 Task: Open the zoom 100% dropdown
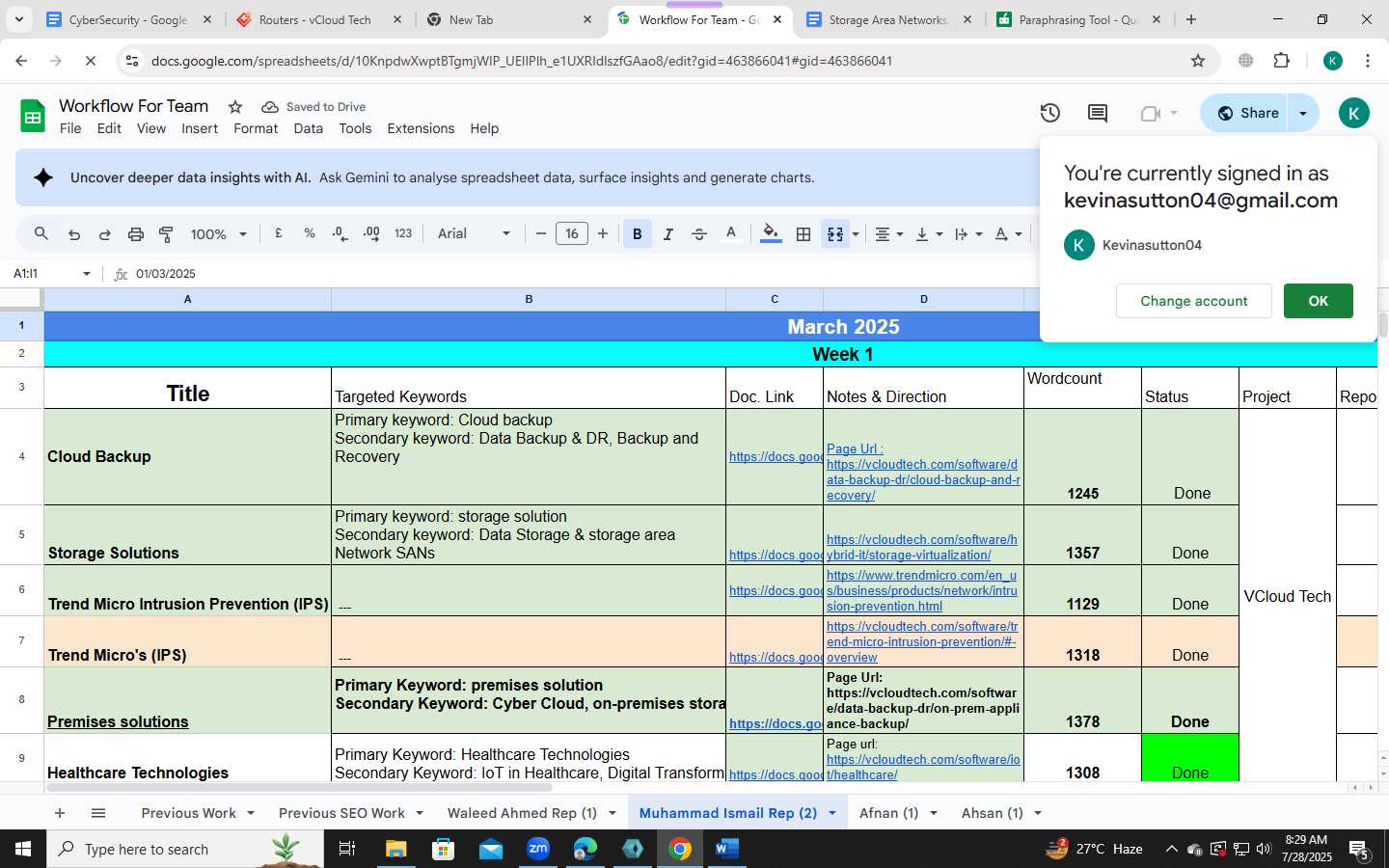coord(219,233)
